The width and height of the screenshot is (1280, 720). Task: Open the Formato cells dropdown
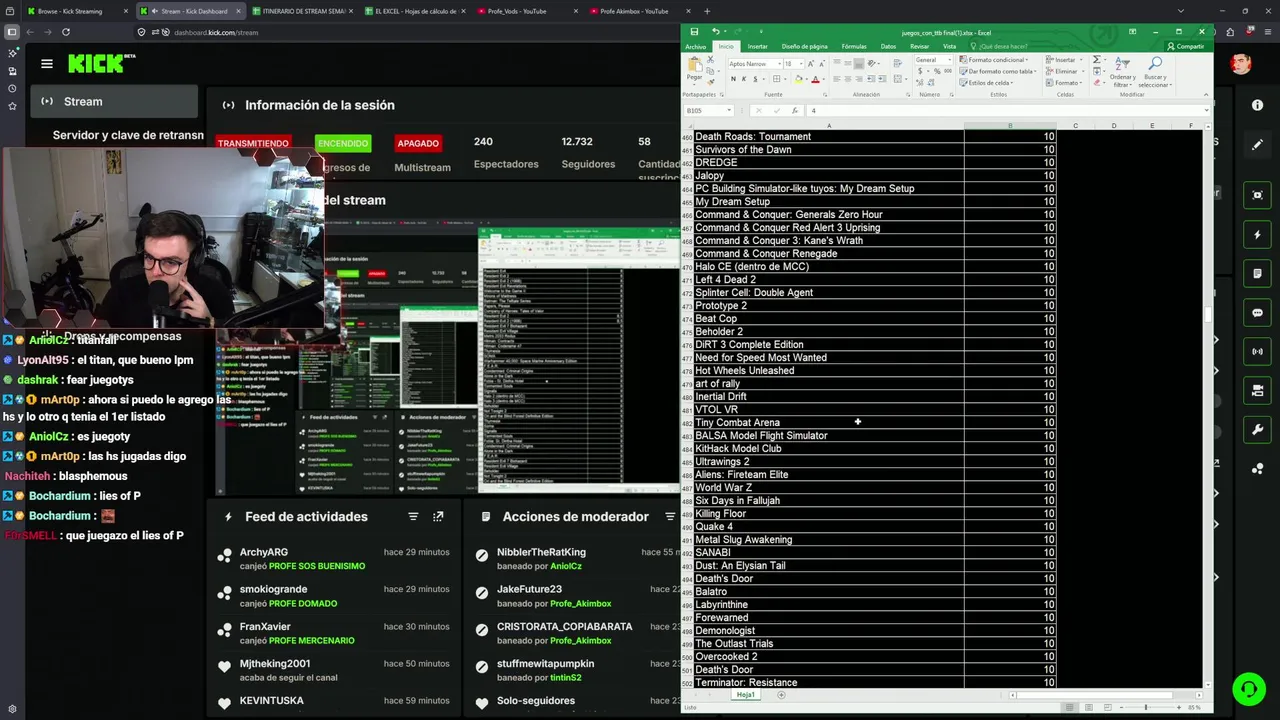coord(1064,83)
